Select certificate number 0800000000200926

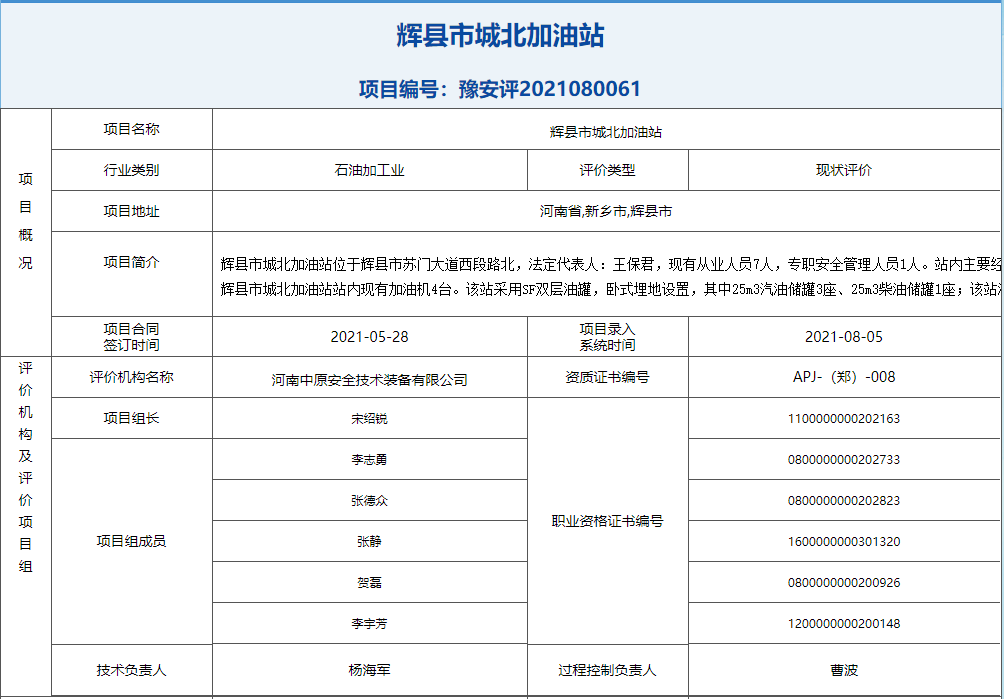point(844,582)
